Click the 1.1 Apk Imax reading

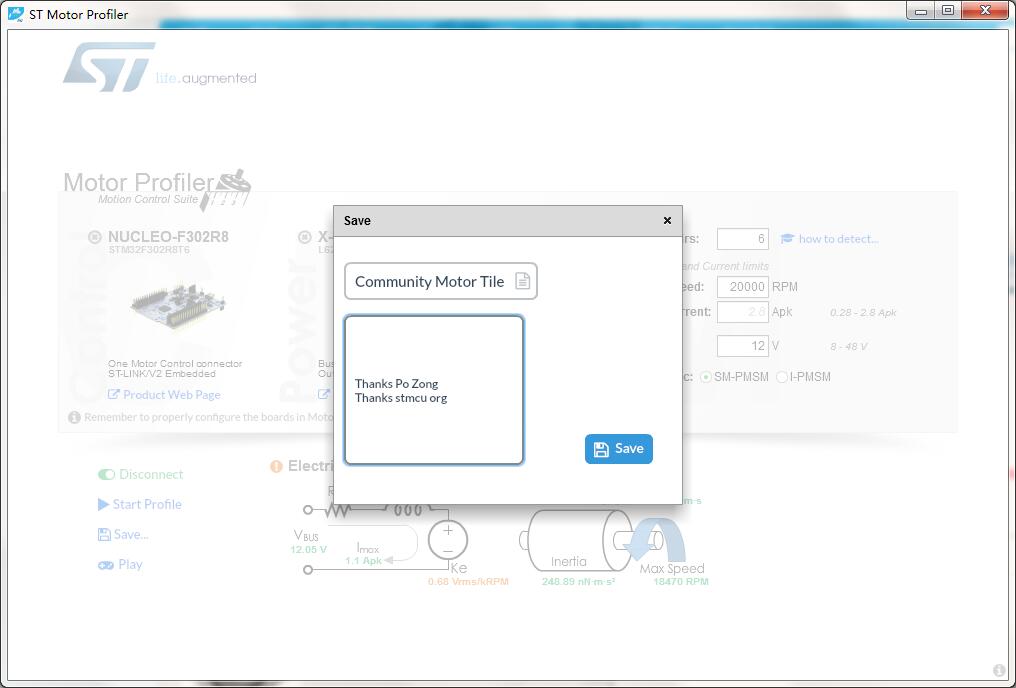(x=364, y=561)
